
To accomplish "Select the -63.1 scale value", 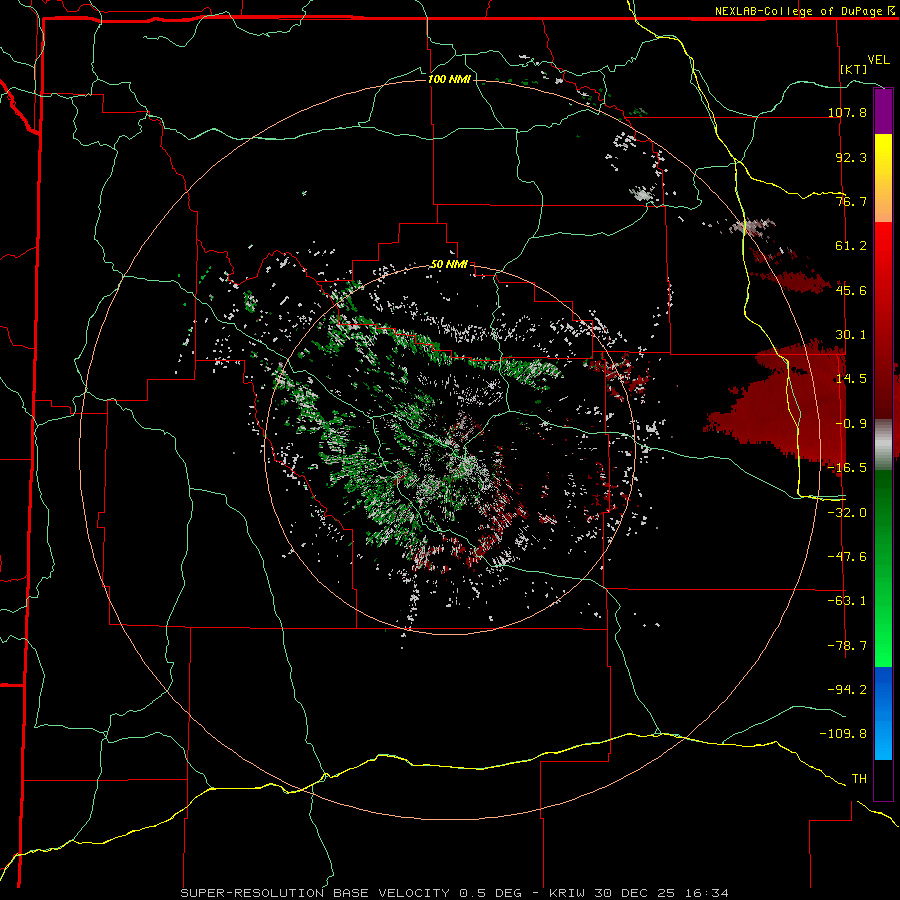I will point(847,601).
